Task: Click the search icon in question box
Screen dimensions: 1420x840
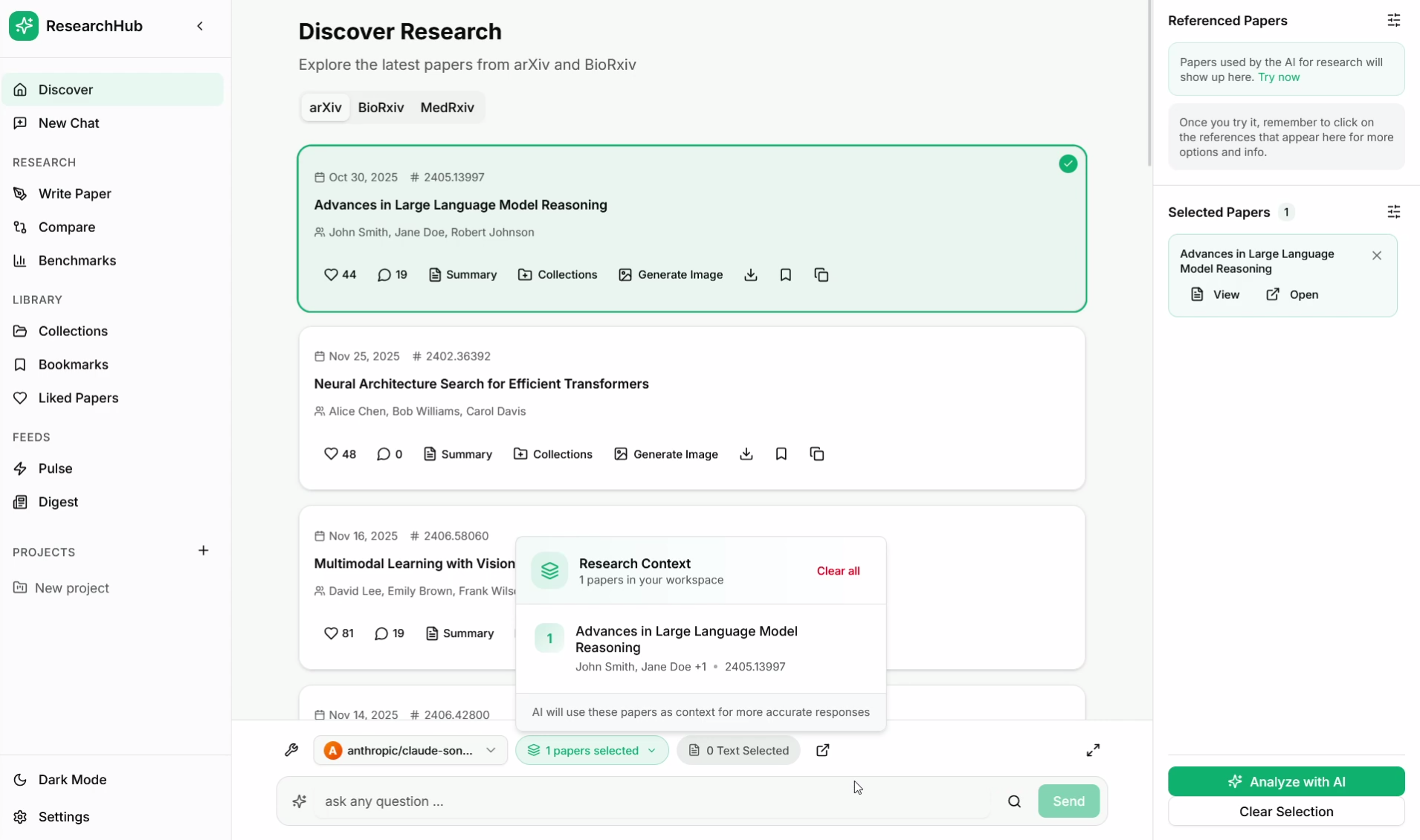Action: click(x=1014, y=801)
